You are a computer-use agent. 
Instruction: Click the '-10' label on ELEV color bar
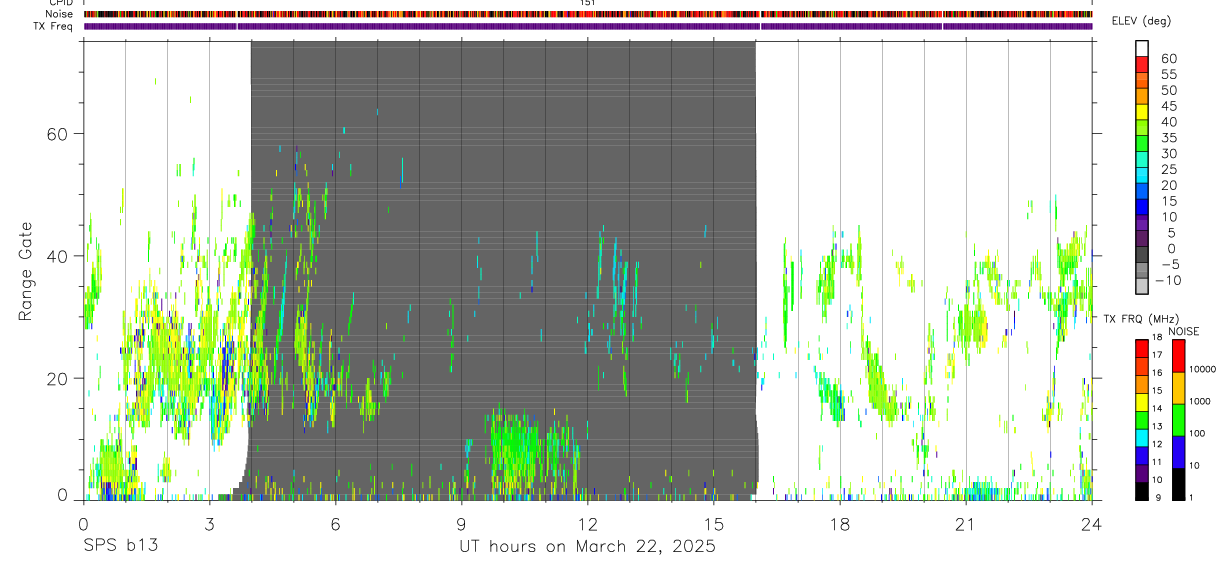point(1168,281)
